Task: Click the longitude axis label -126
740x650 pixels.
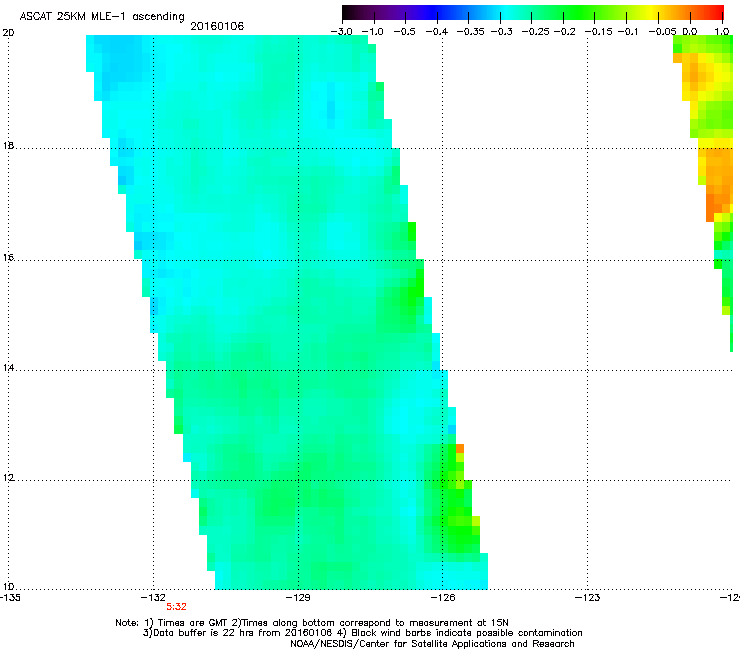Action: tap(443, 597)
